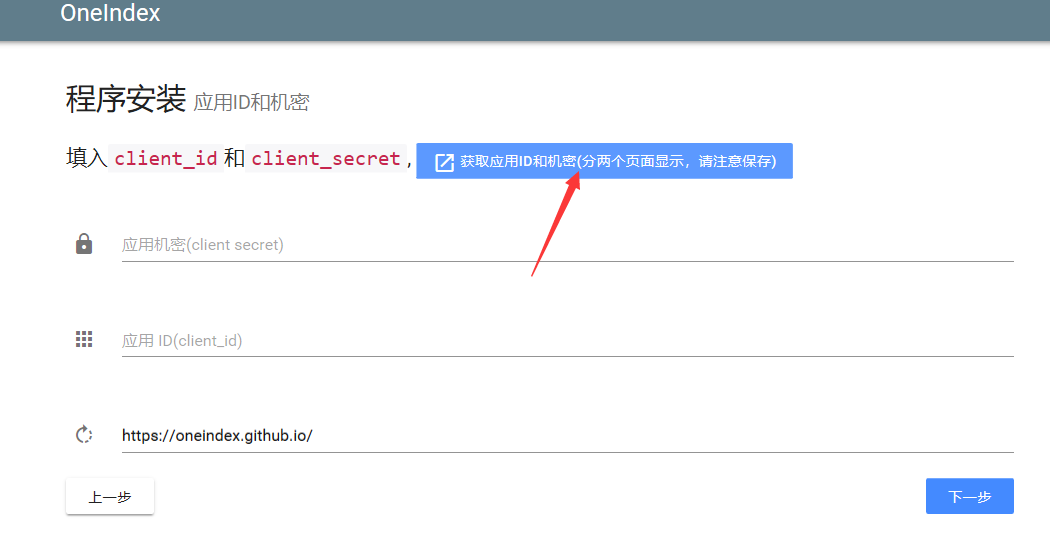Go back with the 上一步 button
1050x556 pixels.
110,496
